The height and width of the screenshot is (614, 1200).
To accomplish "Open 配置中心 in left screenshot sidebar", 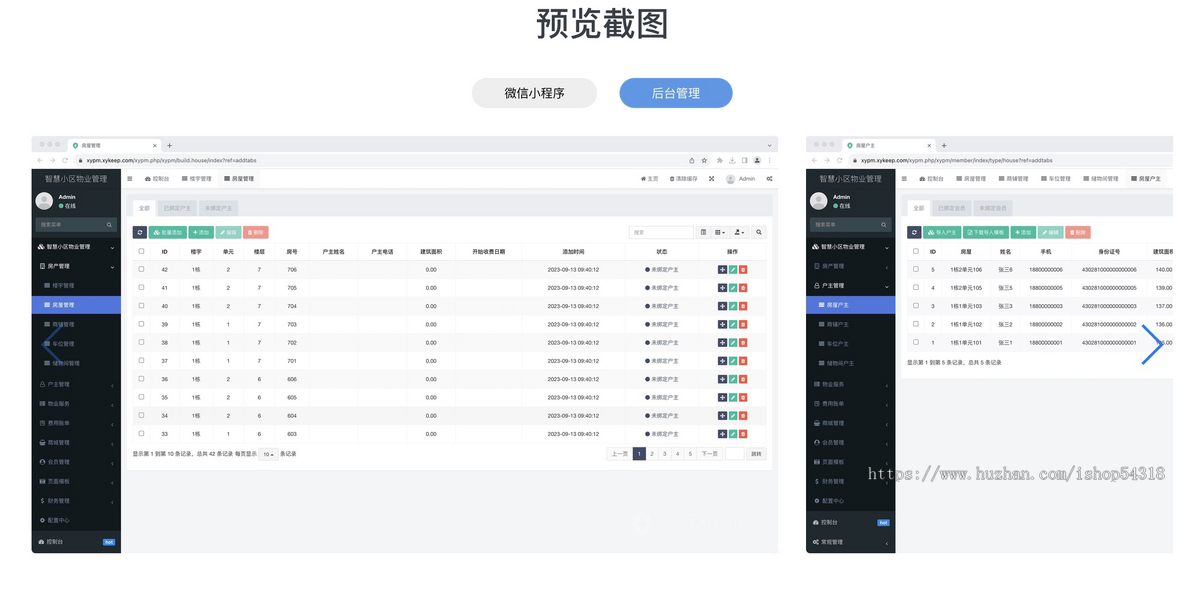I will tap(76, 520).
